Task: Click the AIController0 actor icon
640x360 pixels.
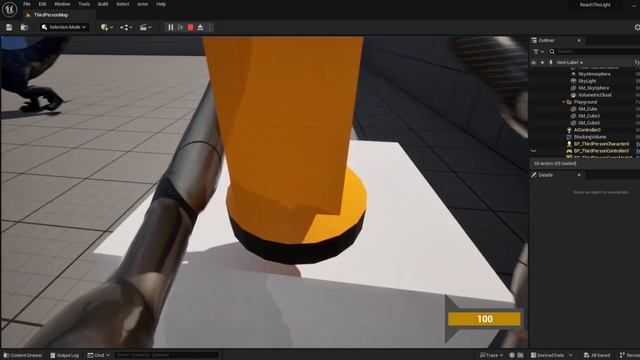Action: pyautogui.click(x=569, y=130)
